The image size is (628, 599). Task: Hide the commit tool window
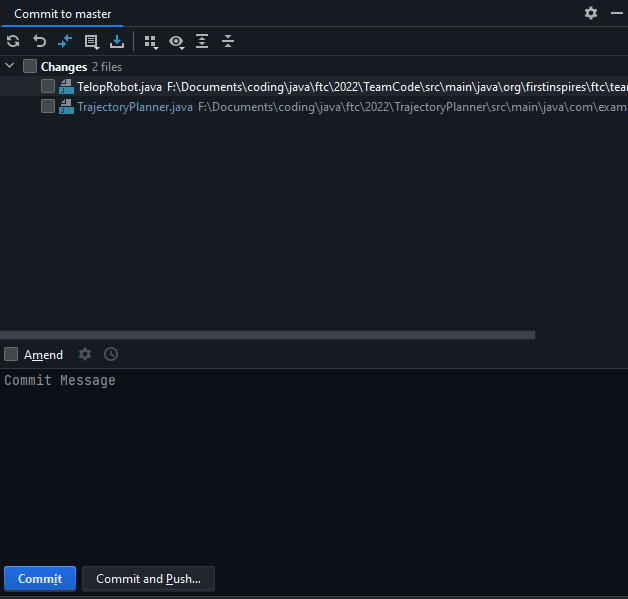tap(616, 13)
